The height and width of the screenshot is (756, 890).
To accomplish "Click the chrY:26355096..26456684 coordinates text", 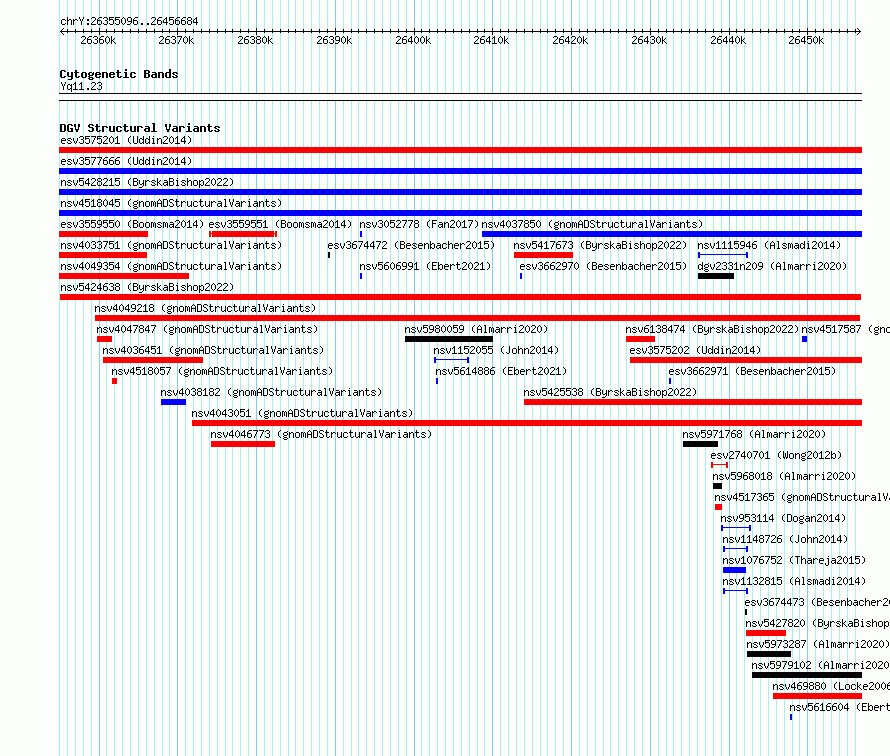I will 129,22.
